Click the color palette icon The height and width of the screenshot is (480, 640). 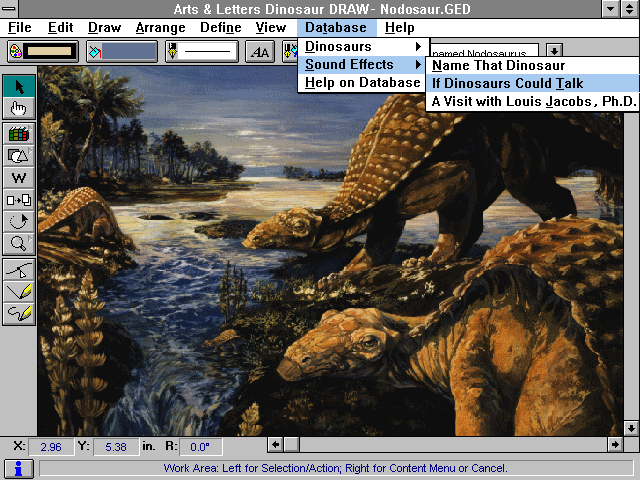(16, 51)
